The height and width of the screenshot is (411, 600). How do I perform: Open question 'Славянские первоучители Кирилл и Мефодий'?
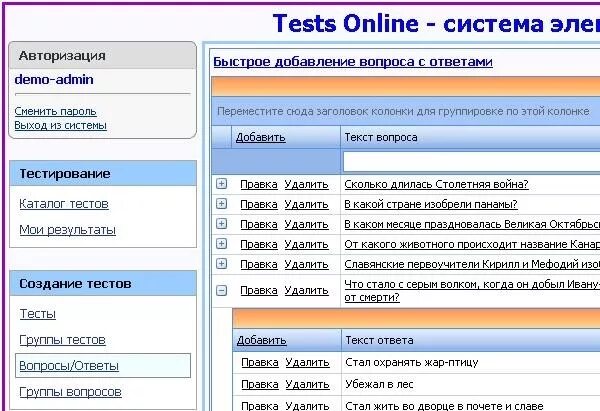472,264
